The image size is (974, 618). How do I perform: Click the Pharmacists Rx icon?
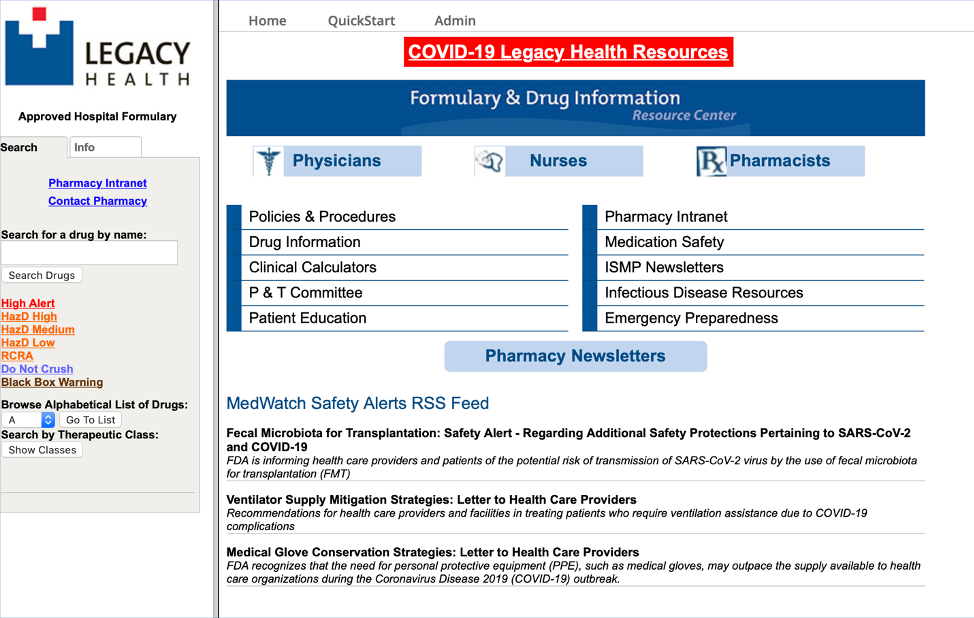point(712,161)
